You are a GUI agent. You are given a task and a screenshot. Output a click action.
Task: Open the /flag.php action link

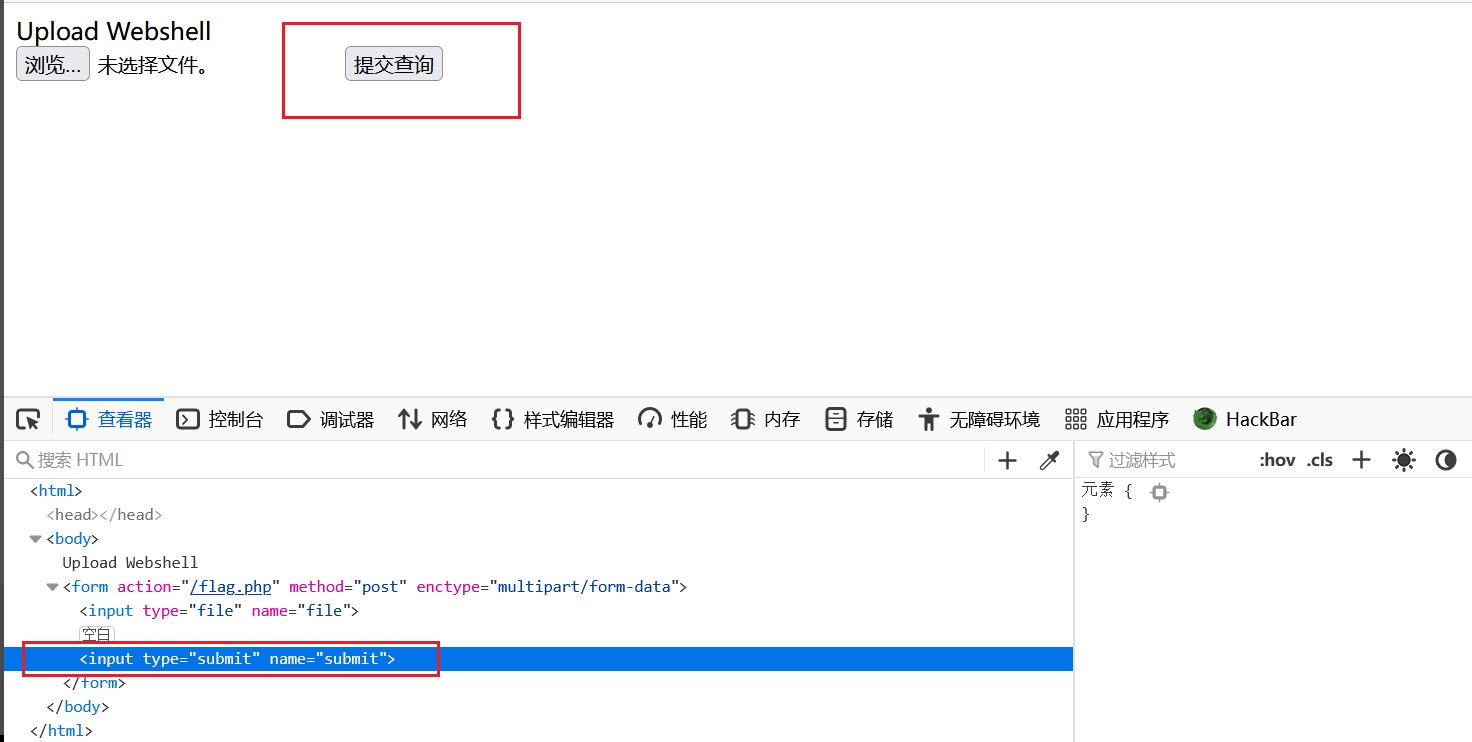231,587
